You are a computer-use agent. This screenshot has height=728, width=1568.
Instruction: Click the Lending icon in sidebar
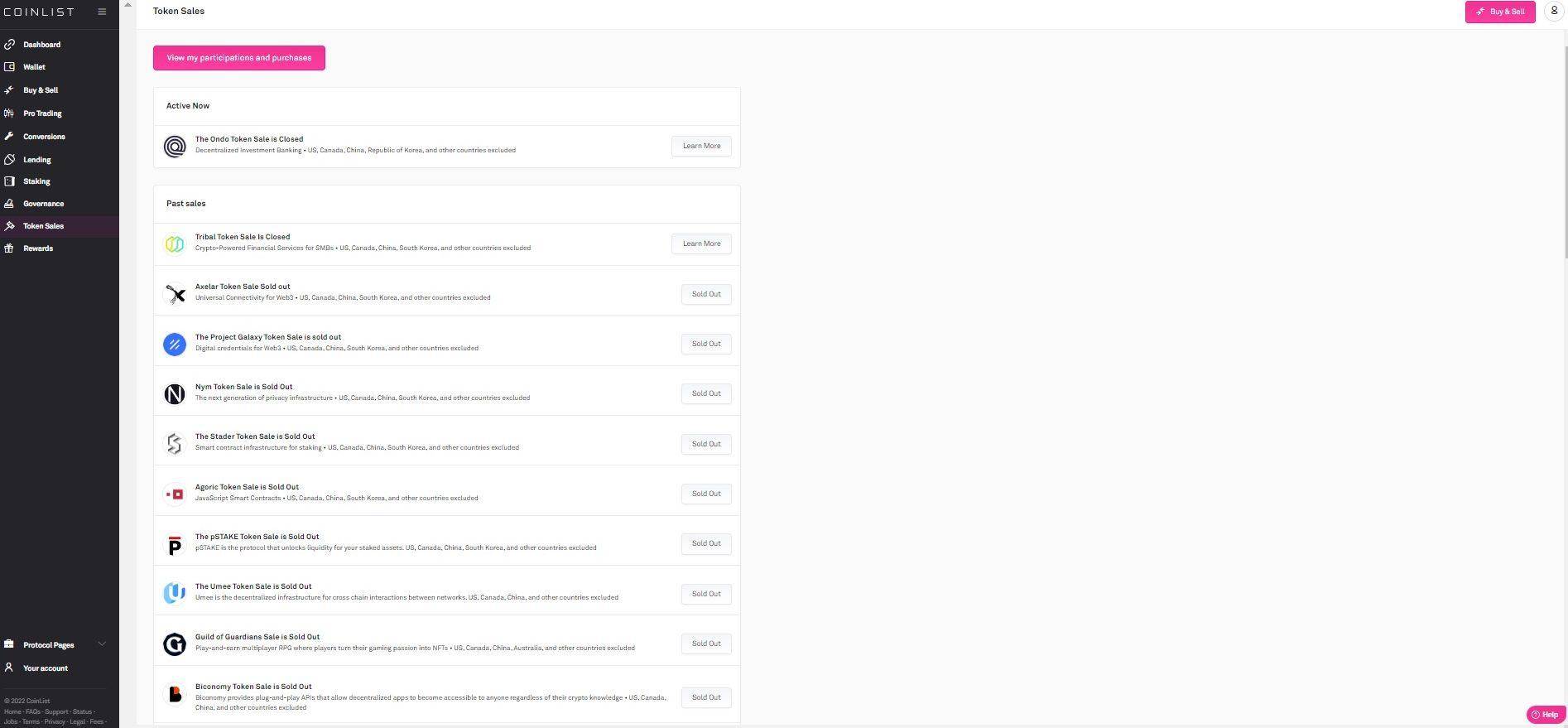(x=9, y=159)
